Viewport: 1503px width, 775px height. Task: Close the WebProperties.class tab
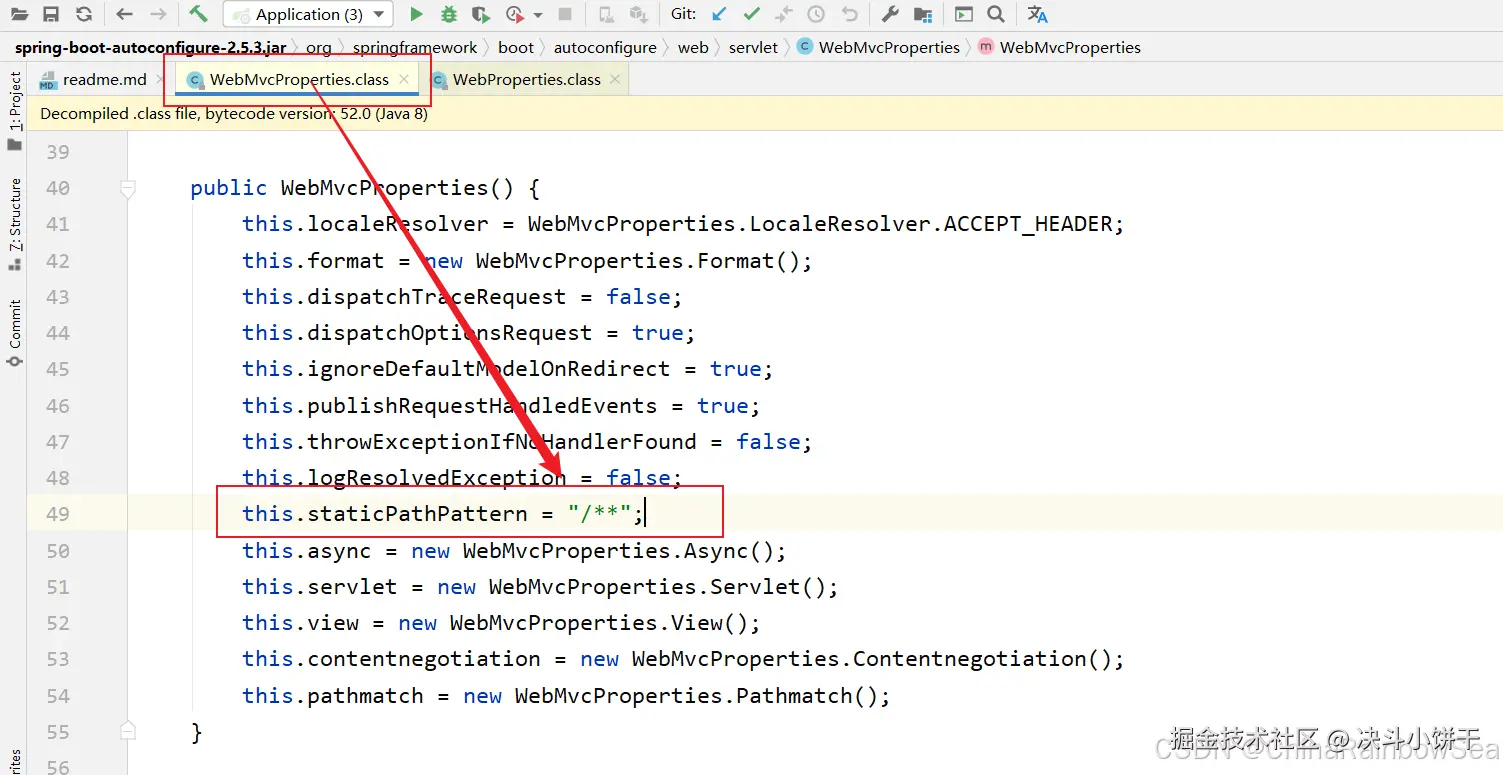click(x=615, y=79)
